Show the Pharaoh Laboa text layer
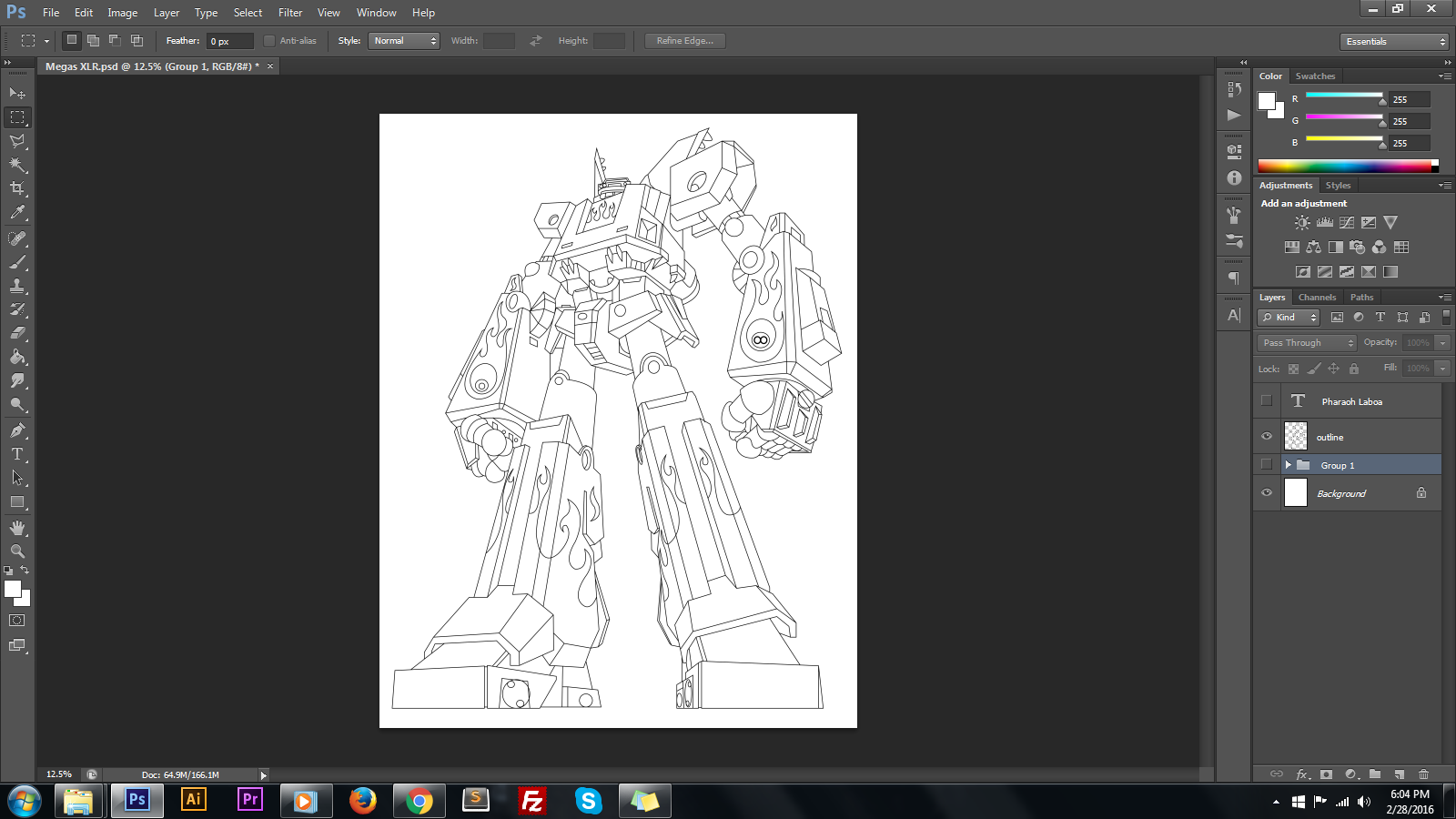1456x819 pixels. click(x=1267, y=401)
